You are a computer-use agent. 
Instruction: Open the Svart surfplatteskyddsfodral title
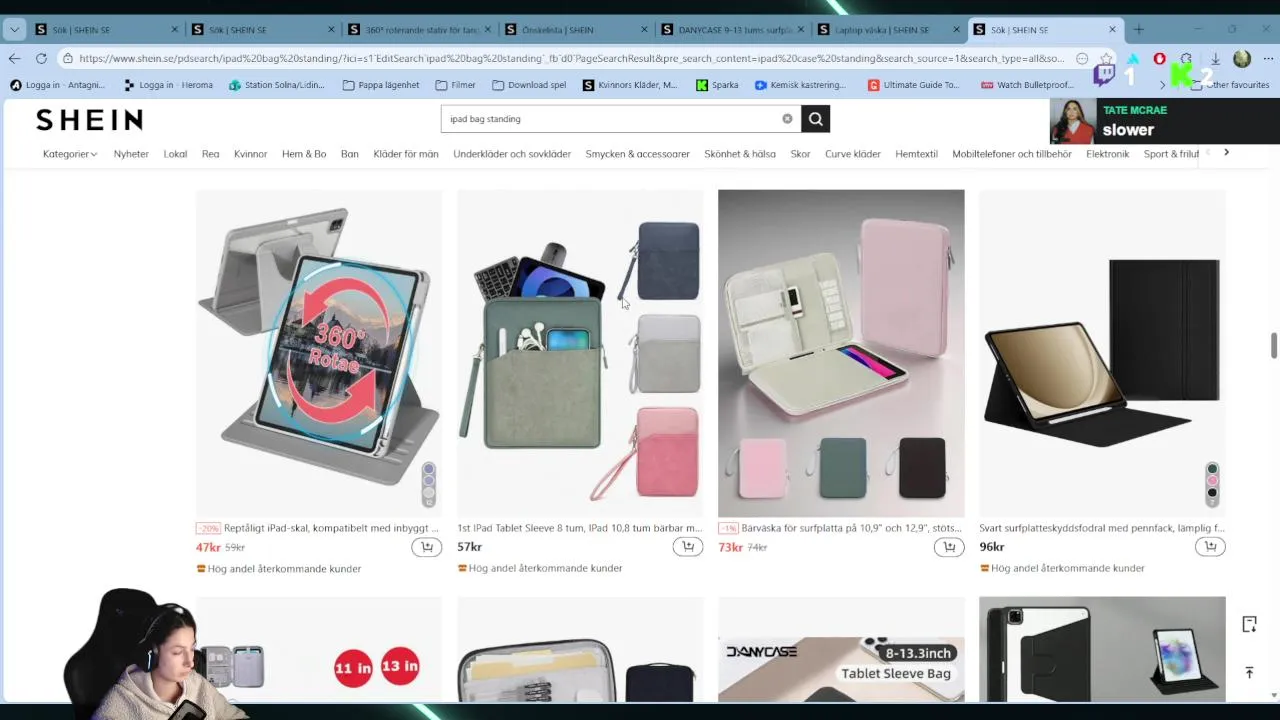coord(1101,528)
